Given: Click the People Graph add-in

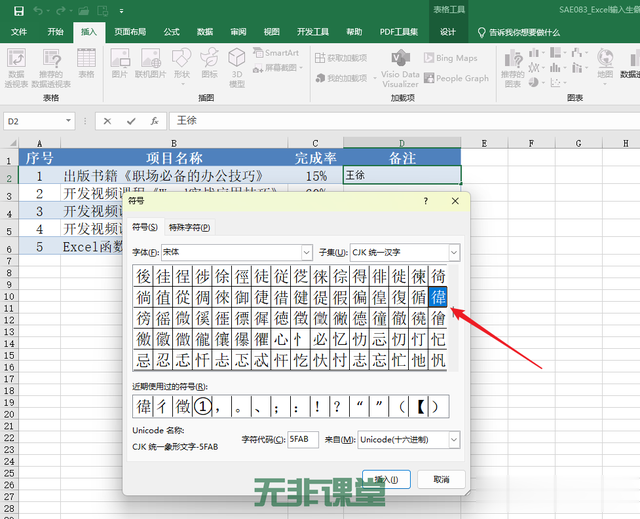Looking at the screenshot, I should [456, 78].
